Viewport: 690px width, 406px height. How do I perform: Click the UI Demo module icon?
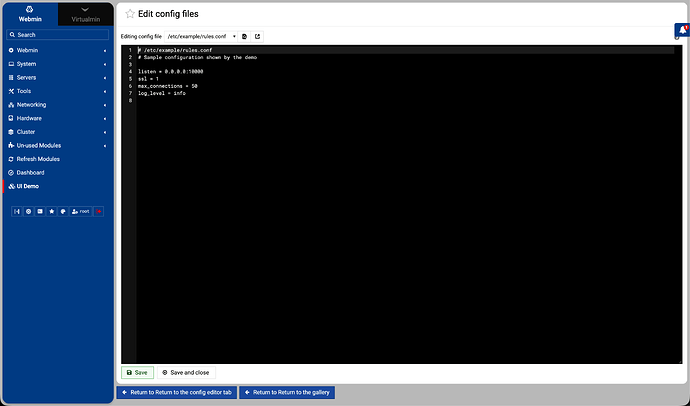[x=11, y=187]
